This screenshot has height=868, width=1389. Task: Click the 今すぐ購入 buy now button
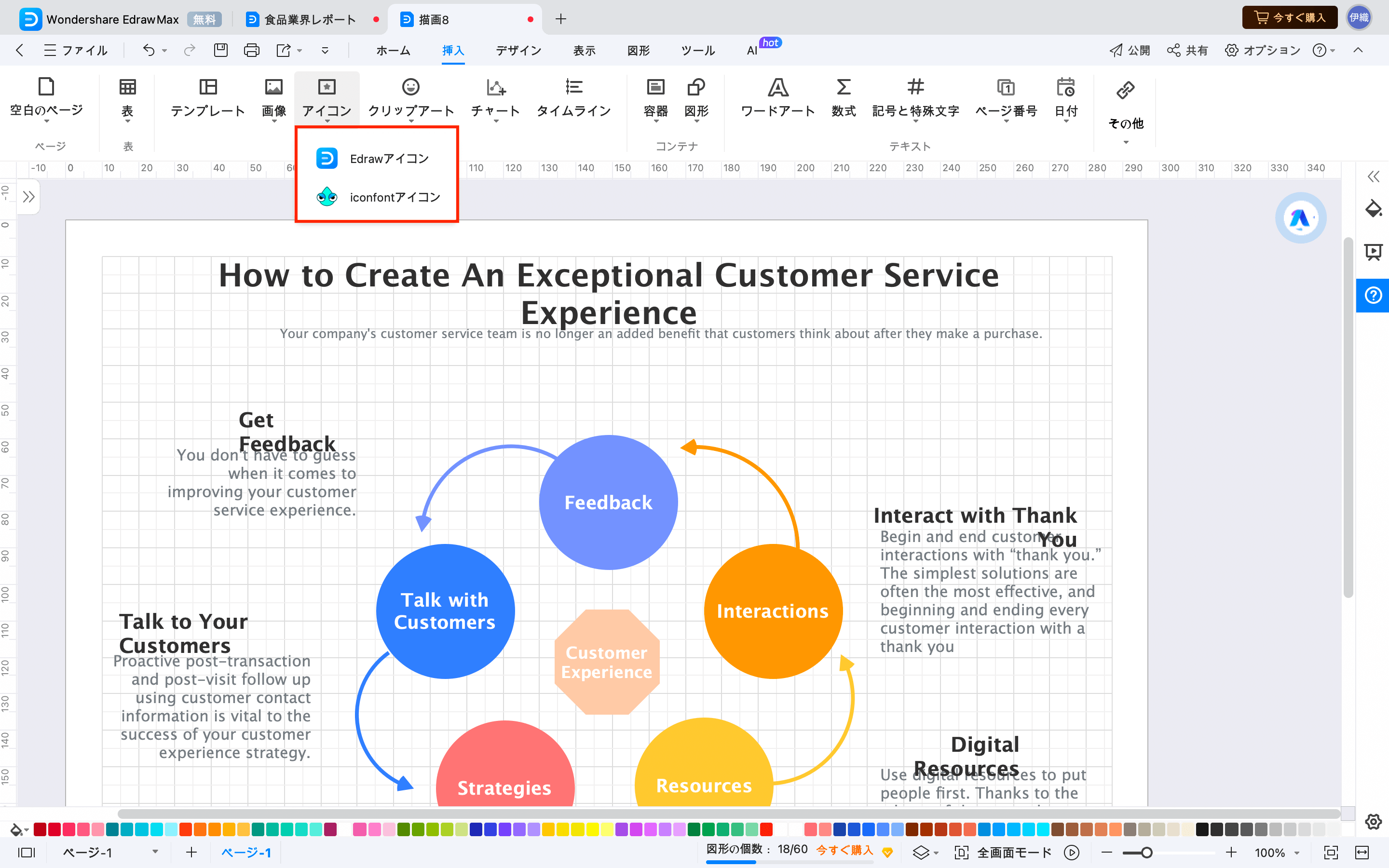tap(1289, 18)
